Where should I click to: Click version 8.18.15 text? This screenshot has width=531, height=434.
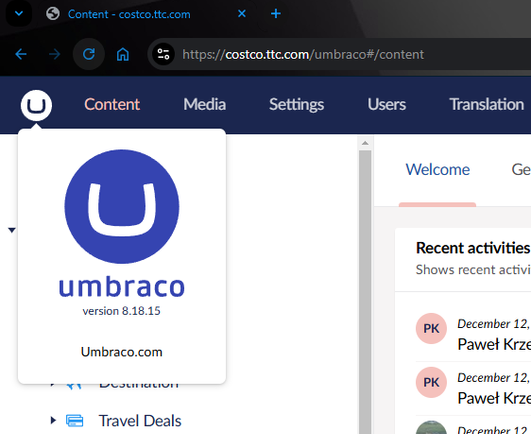pos(122,311)
